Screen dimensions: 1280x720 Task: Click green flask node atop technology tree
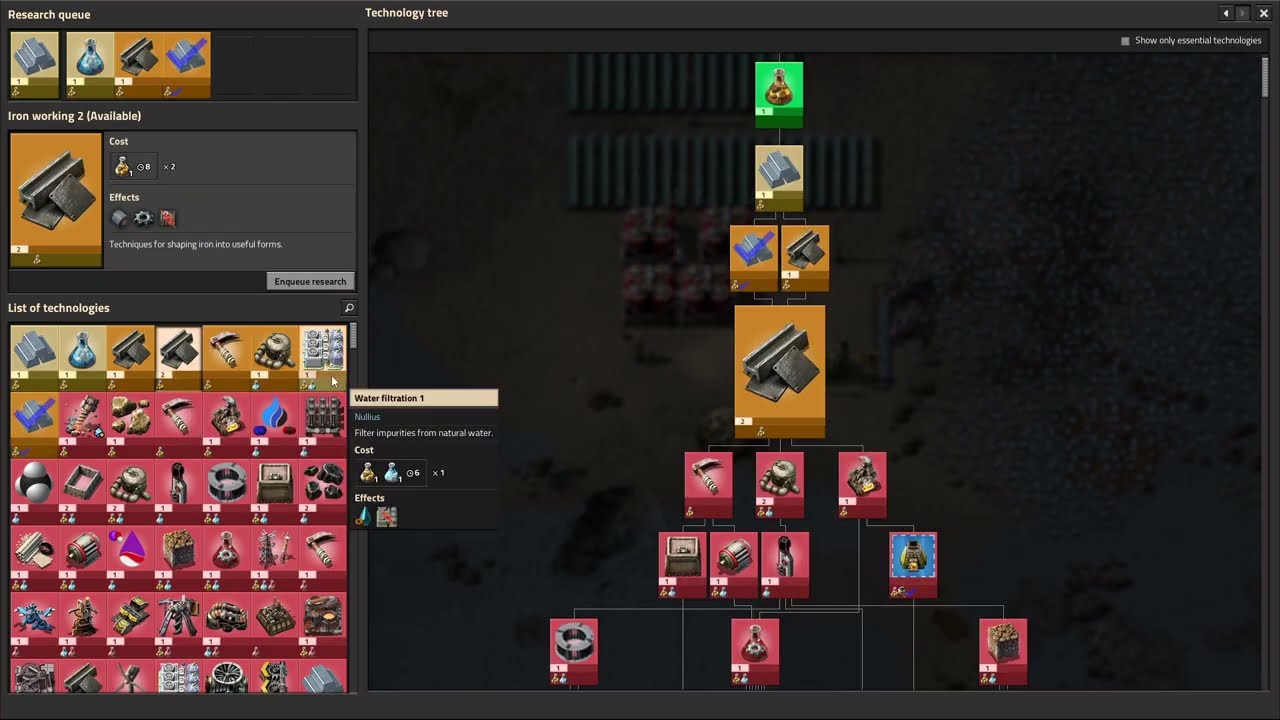tap(779, 95)
